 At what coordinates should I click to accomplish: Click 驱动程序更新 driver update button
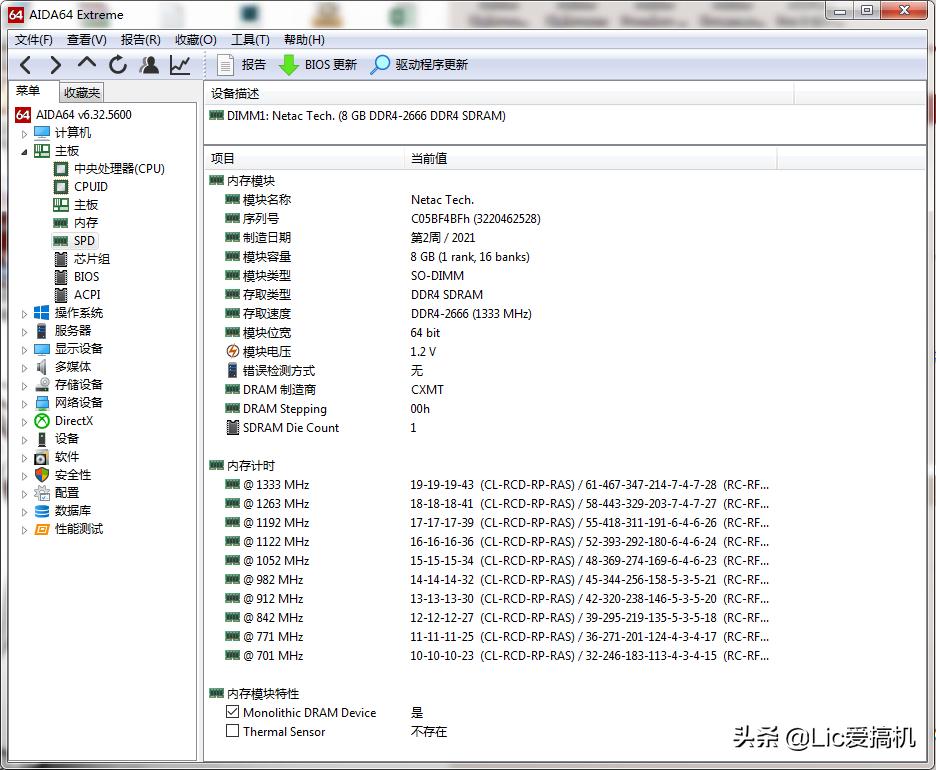coord(419,64)
